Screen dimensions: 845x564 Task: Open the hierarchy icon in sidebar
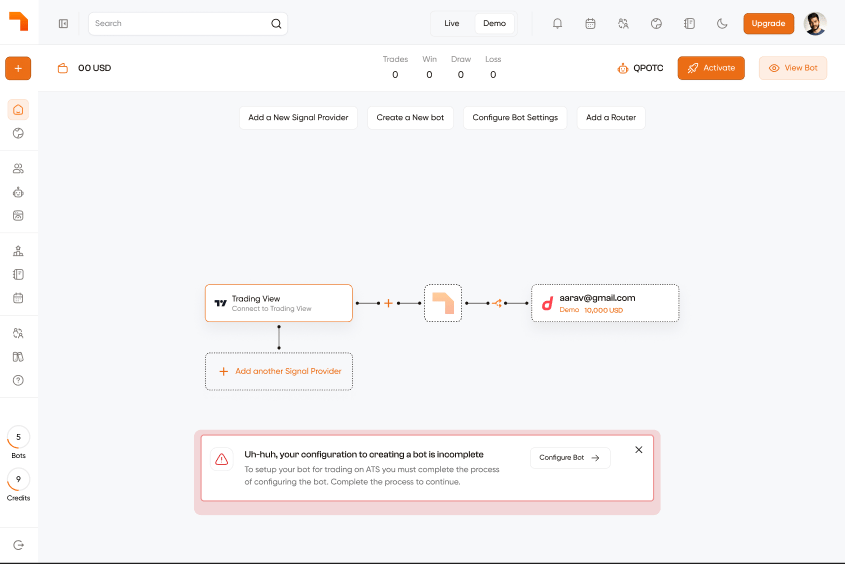[x=18, y=251]
